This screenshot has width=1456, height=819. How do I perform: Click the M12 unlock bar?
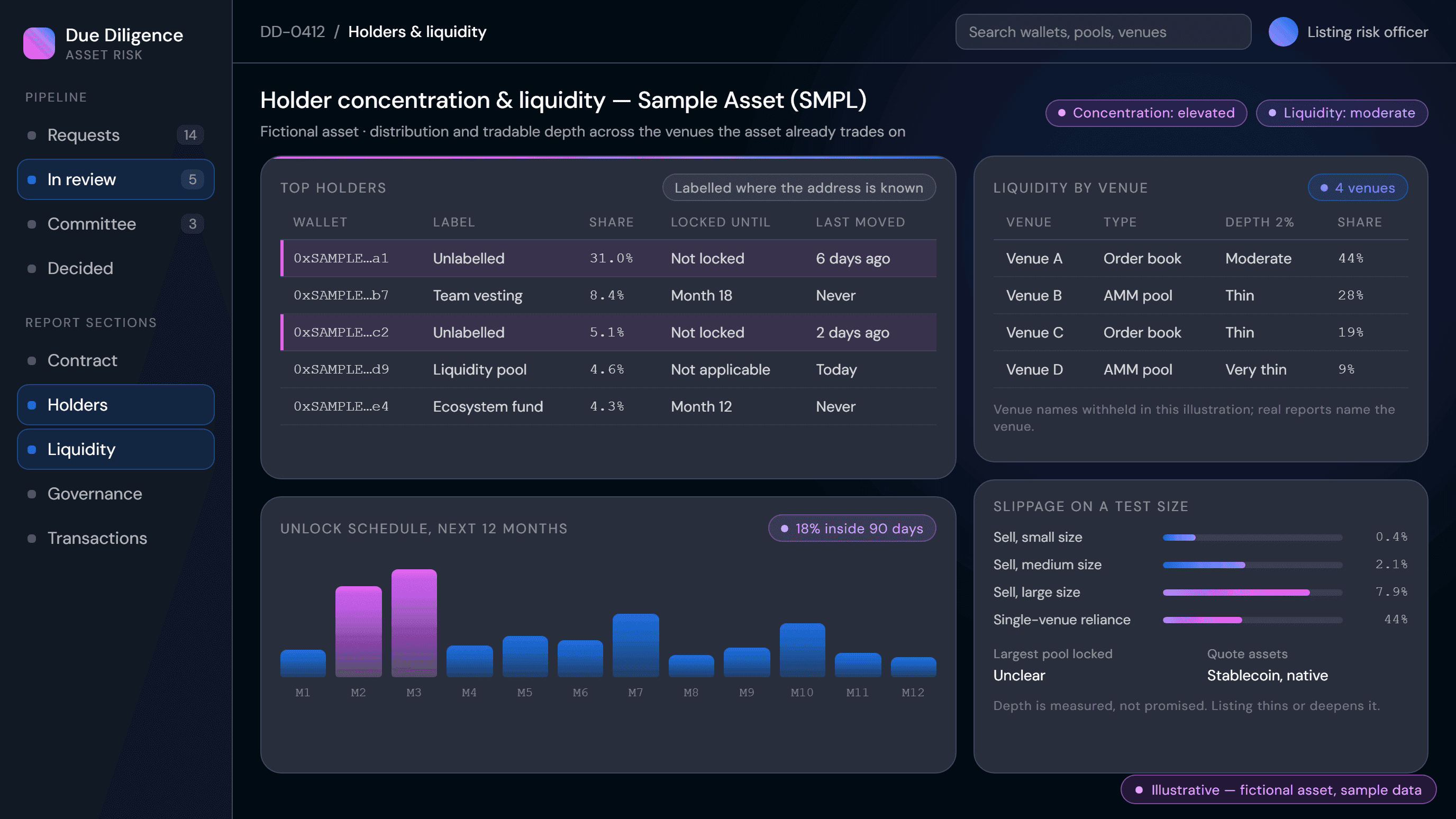pyautogui.click(x=913, y=667)
